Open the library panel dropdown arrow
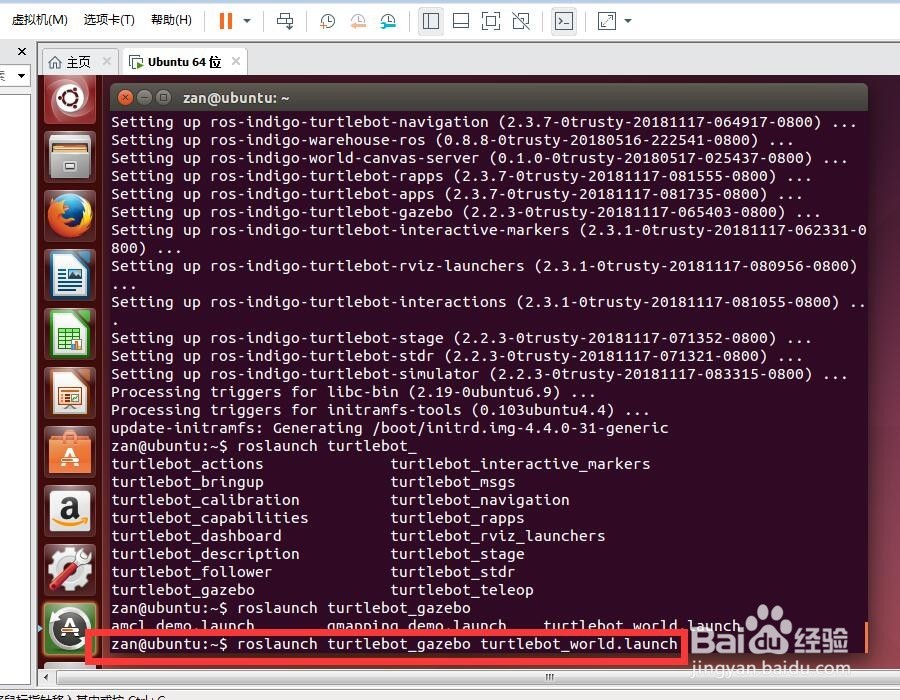Viewport: 900px width, 700px height. coord(21,76)
